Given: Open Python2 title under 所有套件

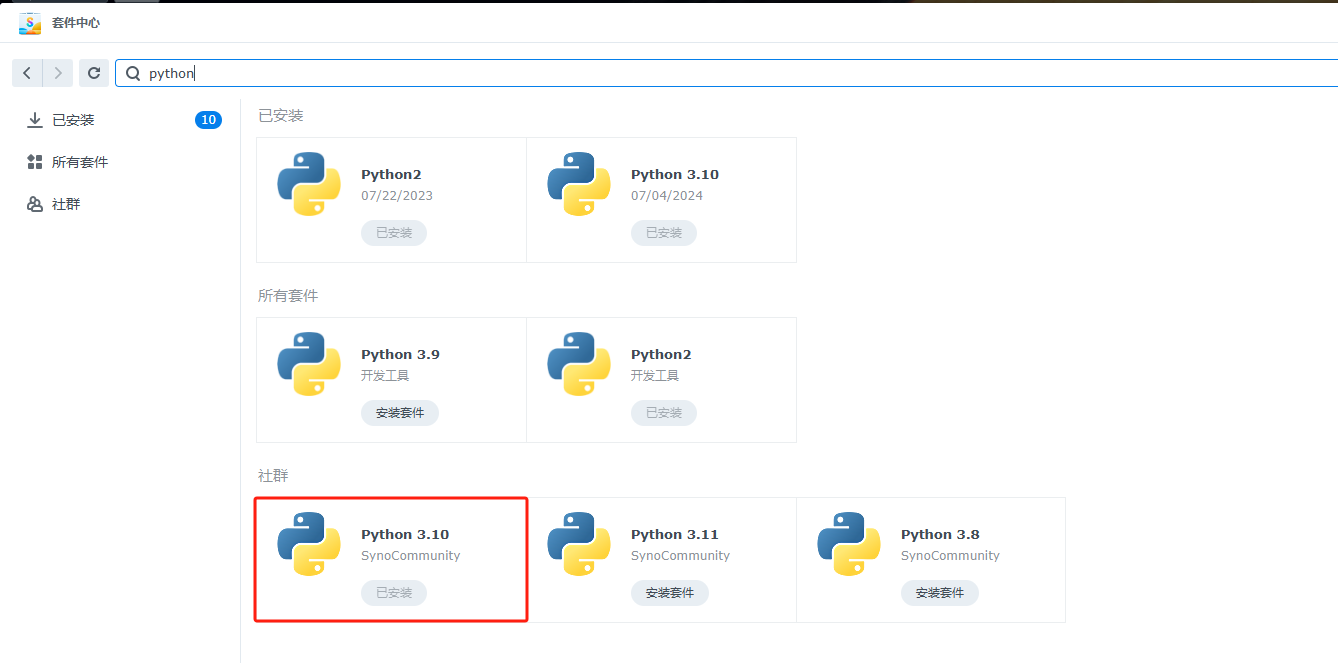Looking at the screenshot, I should (x=661, y=354).
